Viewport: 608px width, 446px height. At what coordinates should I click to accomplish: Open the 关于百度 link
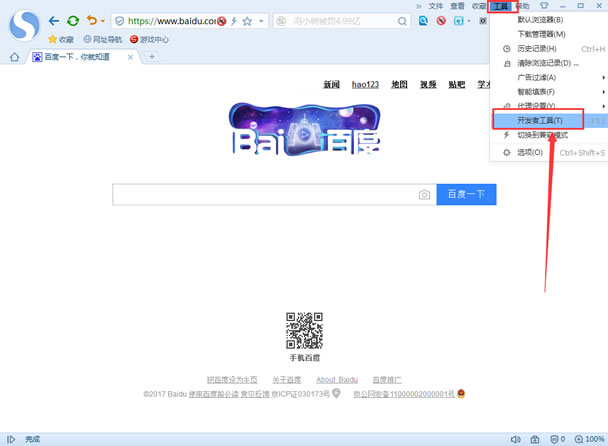click(287, 380)
